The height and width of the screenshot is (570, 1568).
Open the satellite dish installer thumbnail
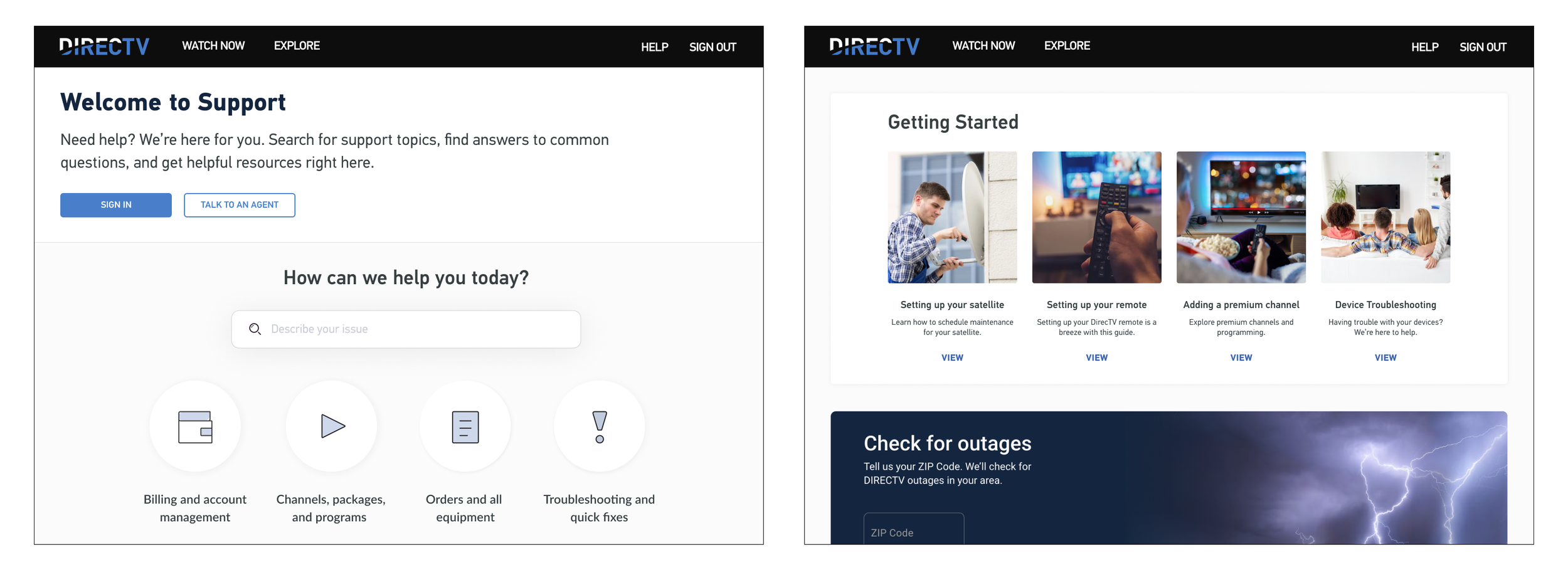coord(952,217)
